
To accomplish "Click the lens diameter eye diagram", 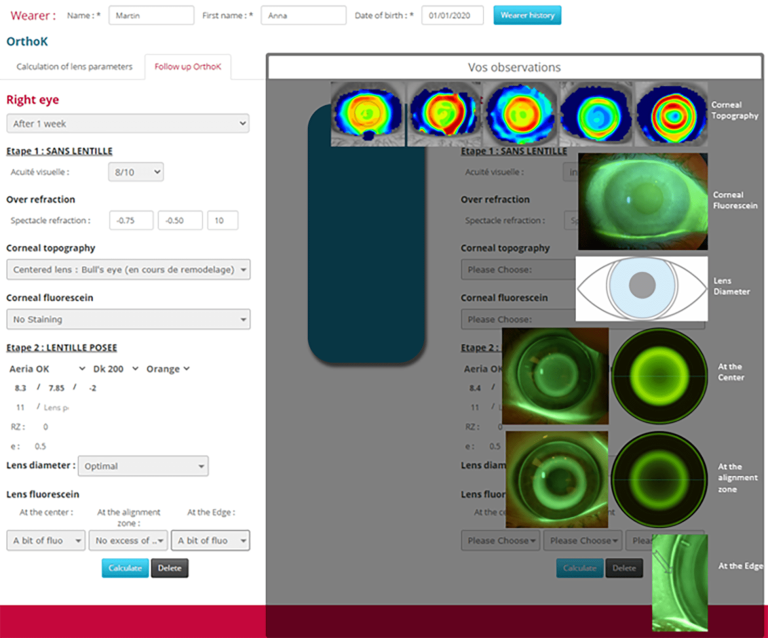I will (x=642, y=288).
